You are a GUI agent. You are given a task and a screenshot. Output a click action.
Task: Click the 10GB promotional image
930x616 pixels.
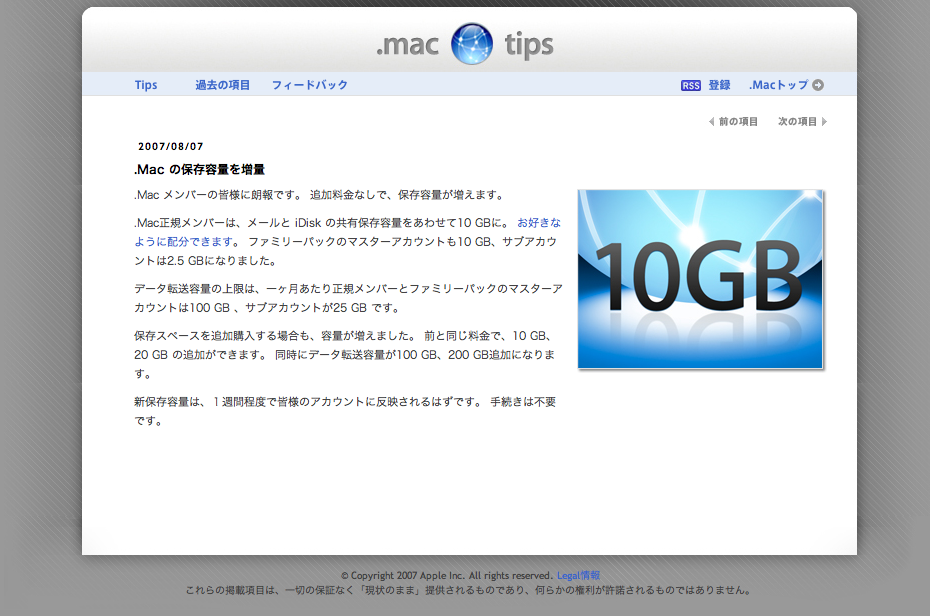click(x=700, y=279)
